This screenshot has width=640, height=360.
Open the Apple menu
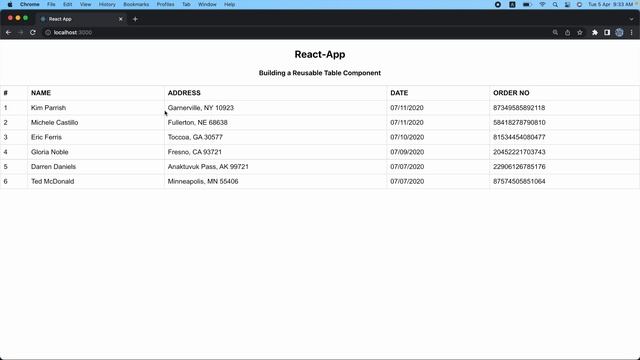(10, 4)
